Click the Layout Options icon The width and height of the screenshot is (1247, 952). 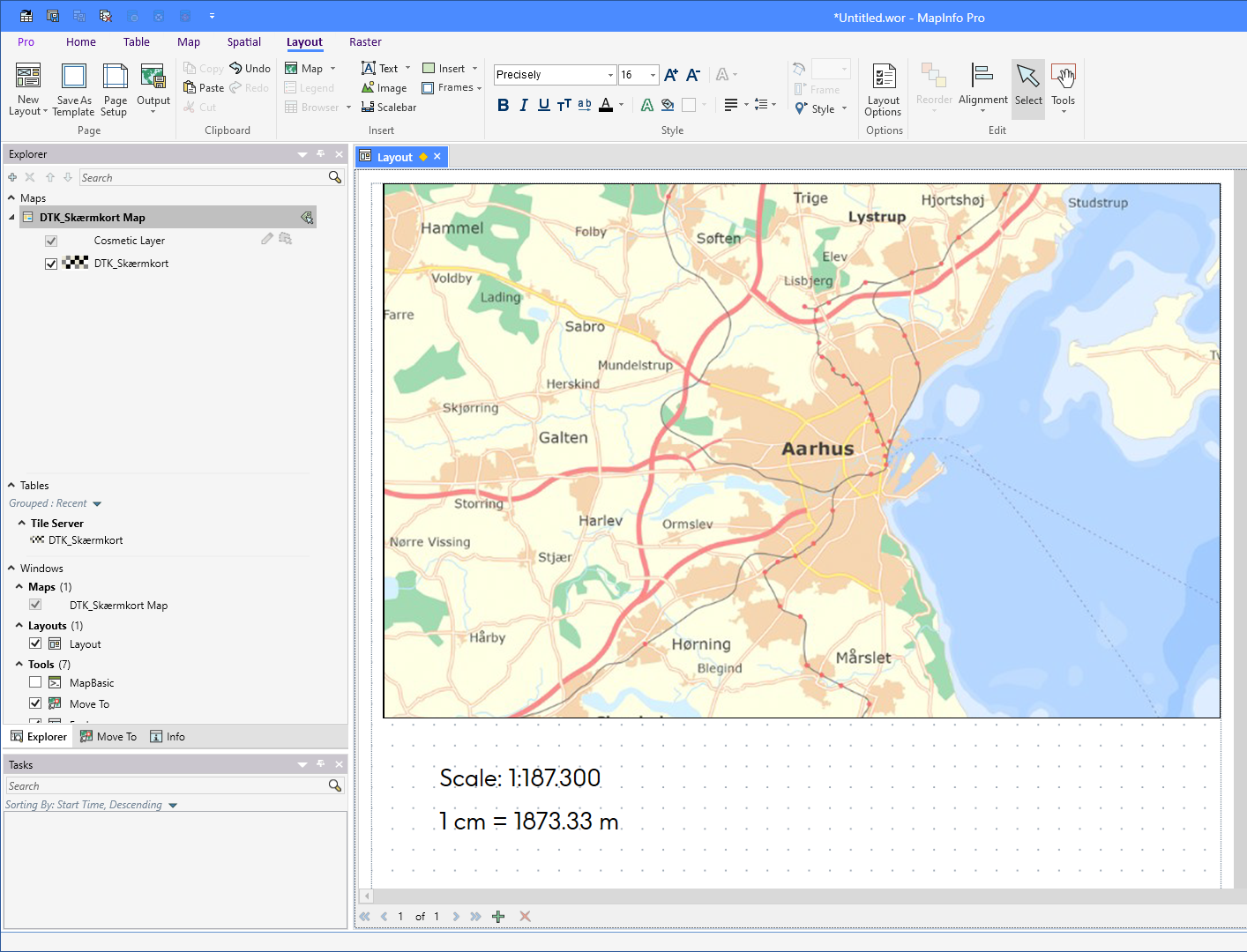pyautogui.click(x=883, y=87)
